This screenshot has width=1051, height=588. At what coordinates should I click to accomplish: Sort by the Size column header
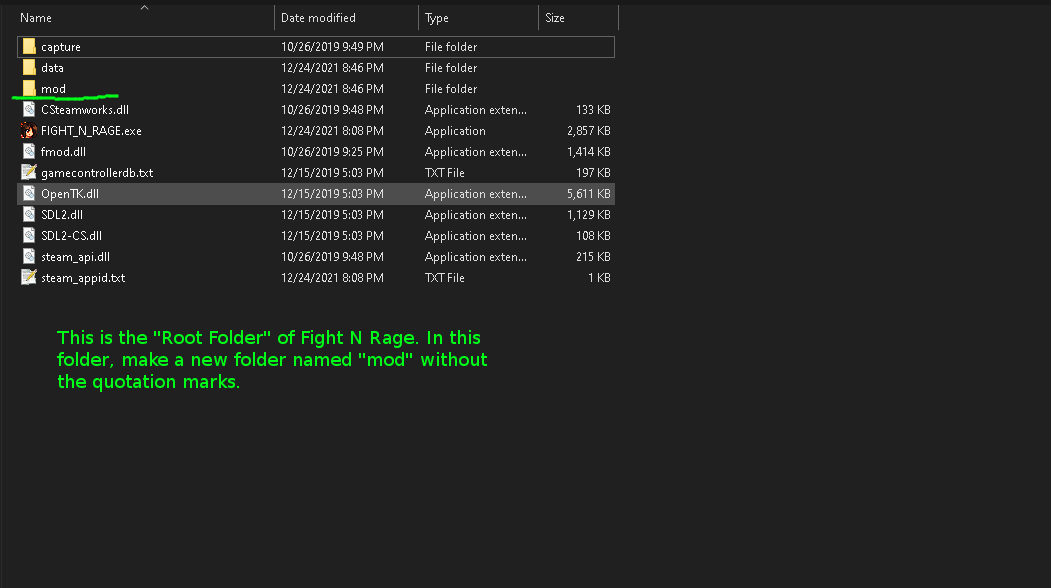click(555, 18)
